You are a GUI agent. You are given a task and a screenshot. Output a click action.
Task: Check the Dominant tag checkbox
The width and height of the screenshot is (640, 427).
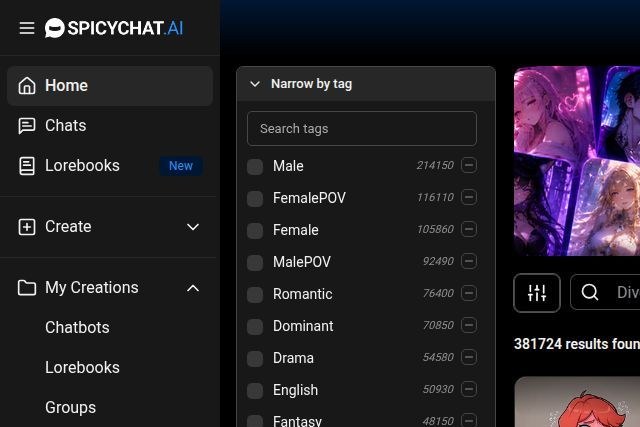tap(255, 326)
